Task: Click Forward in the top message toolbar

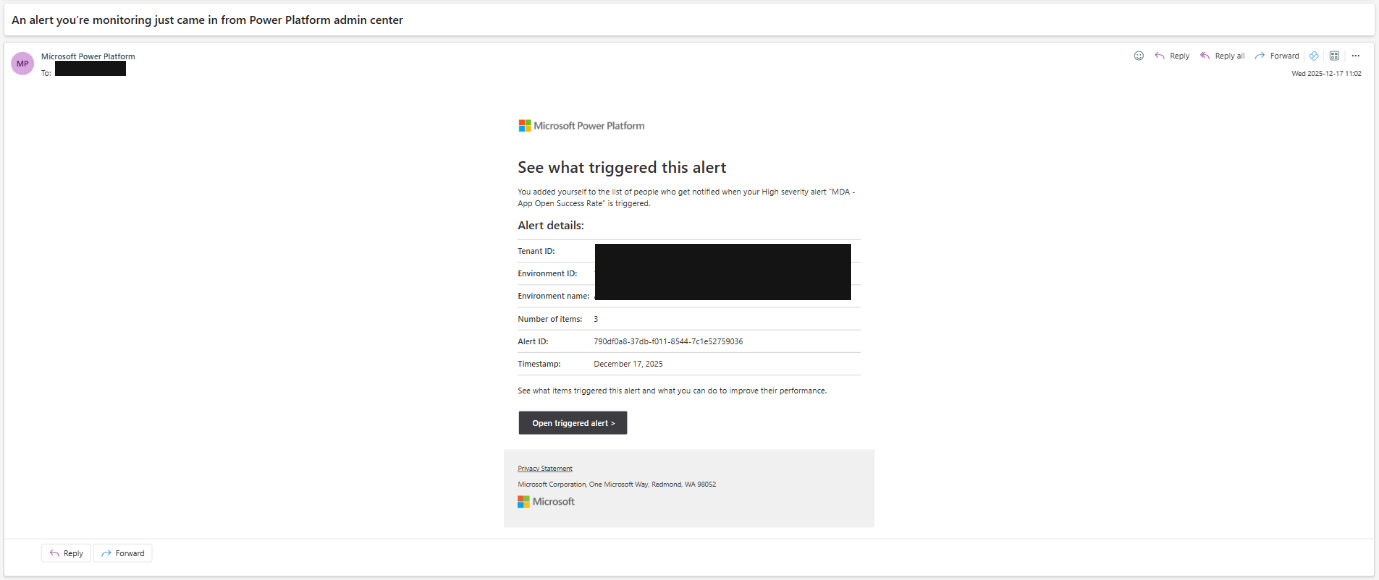Action: click(1277, 56)
